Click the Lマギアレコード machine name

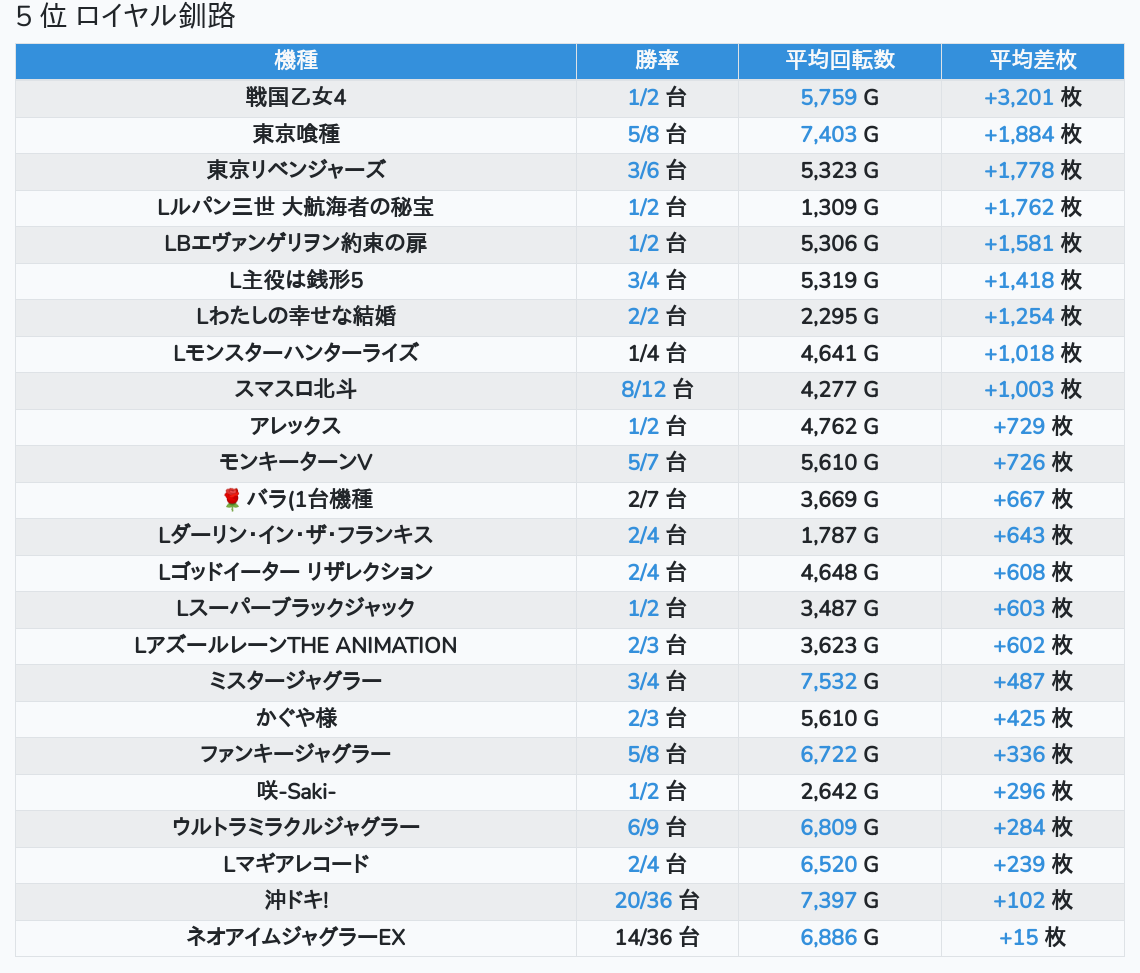tap(296, 864)
